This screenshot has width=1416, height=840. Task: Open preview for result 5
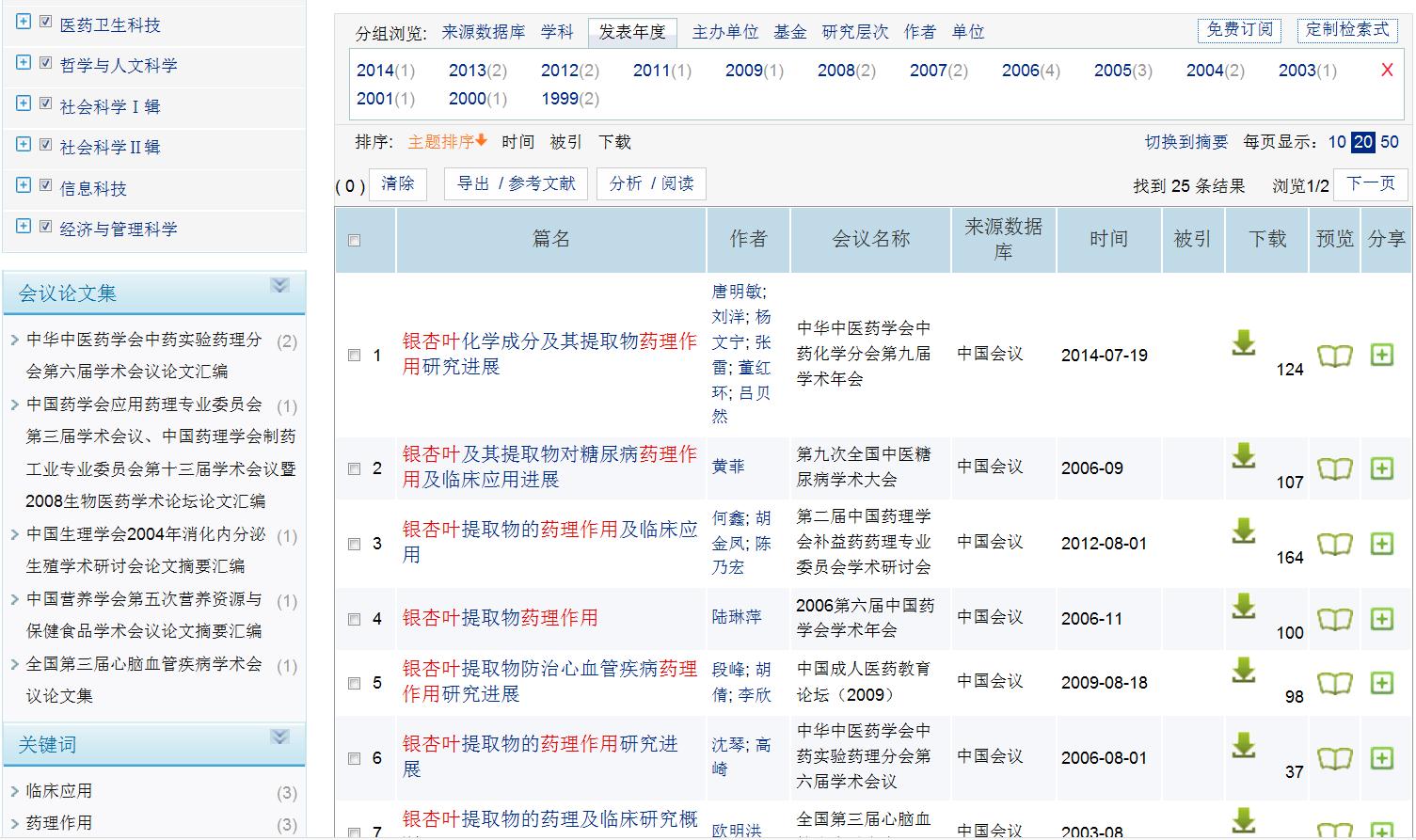[x=1334, y=683]
